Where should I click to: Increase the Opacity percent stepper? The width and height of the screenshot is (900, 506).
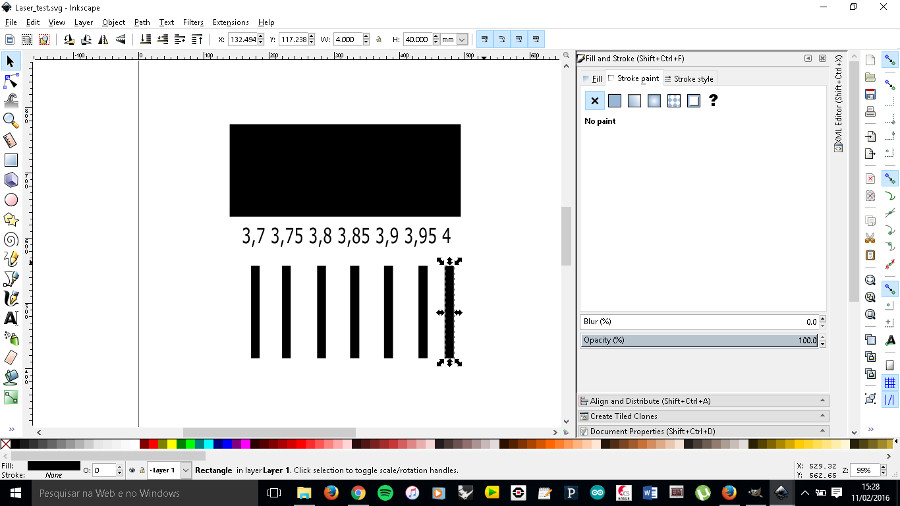tap(823, 337)
